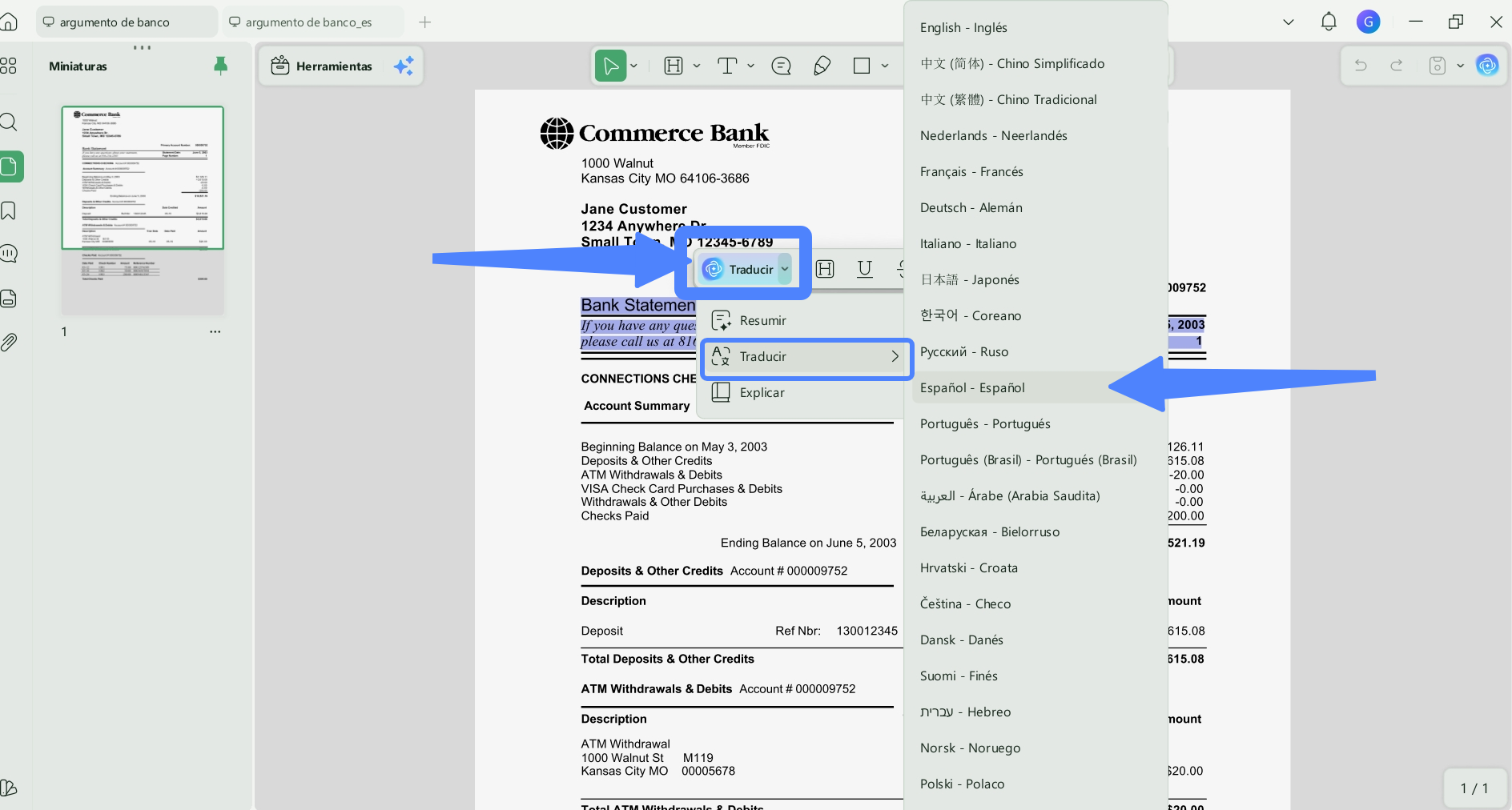Screen dimensions: 1512x810
Task: Click the save icon in top right
Action: (1438, 66)
